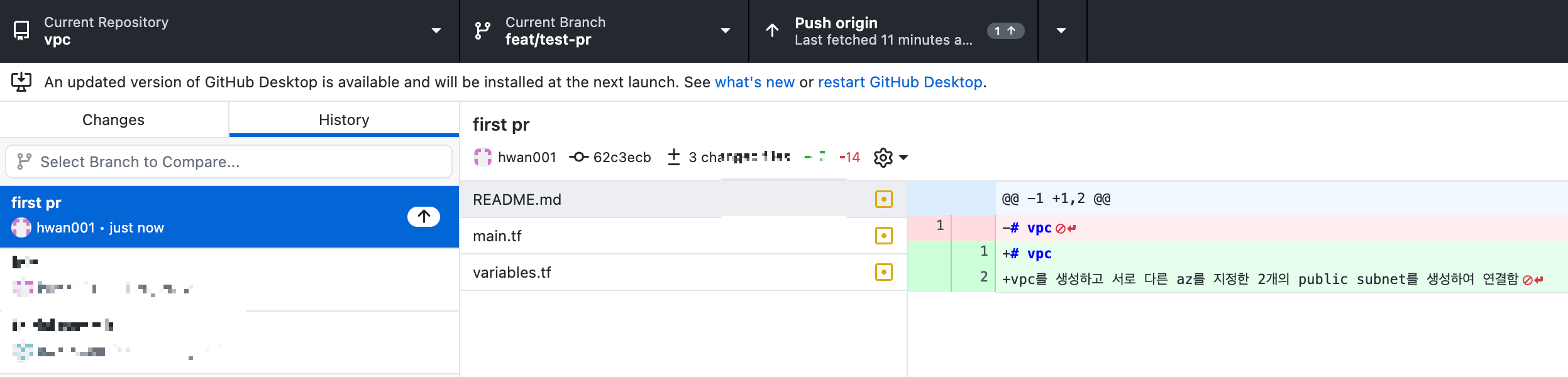This screenshot has width=1568, height=377.
Task: Expand the Current Branch feat/test-pr dropdown
Action: click(604, 31)
